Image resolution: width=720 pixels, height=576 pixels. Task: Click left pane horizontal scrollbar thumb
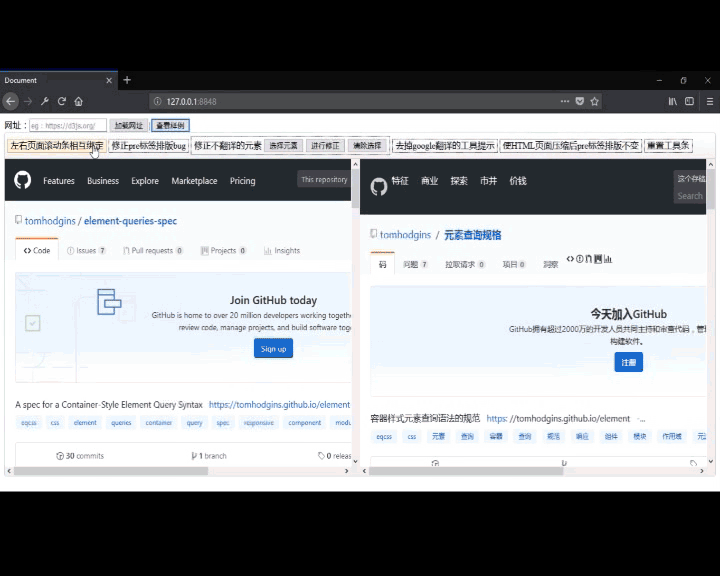coord(111,471)
